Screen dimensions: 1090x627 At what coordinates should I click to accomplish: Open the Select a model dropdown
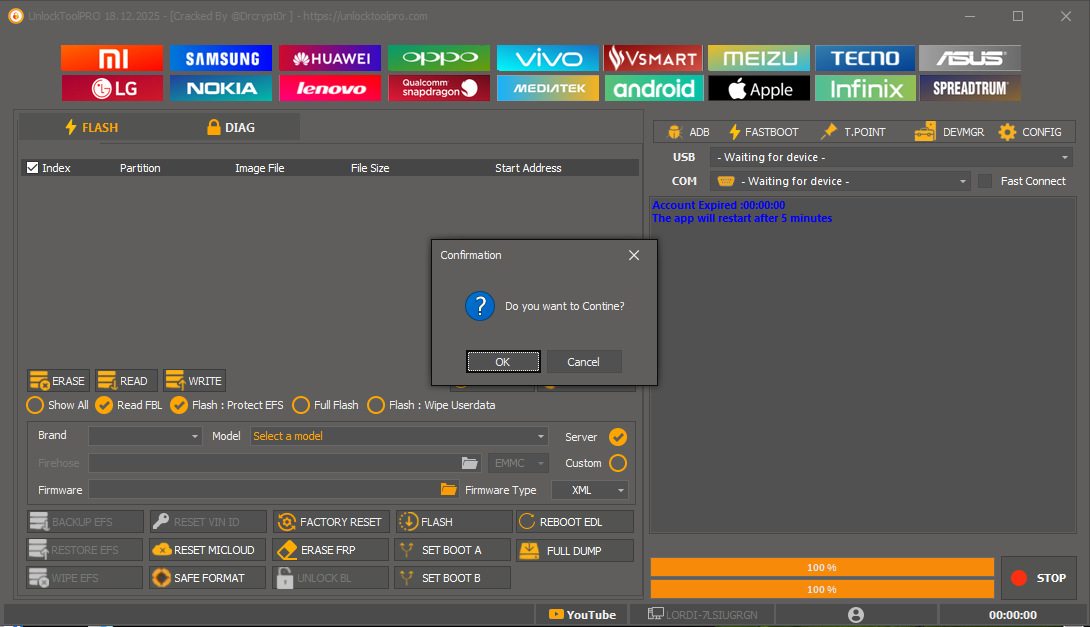click(x=399, y=436)
